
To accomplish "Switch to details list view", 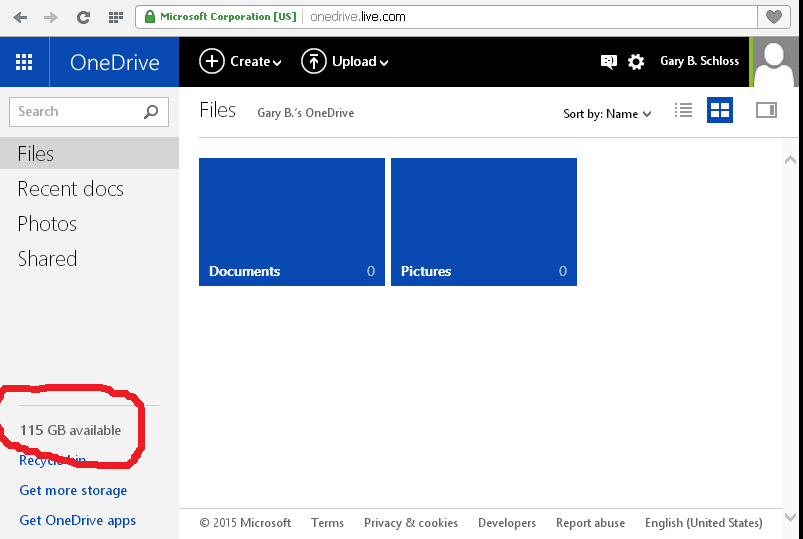I will [683, 110].
